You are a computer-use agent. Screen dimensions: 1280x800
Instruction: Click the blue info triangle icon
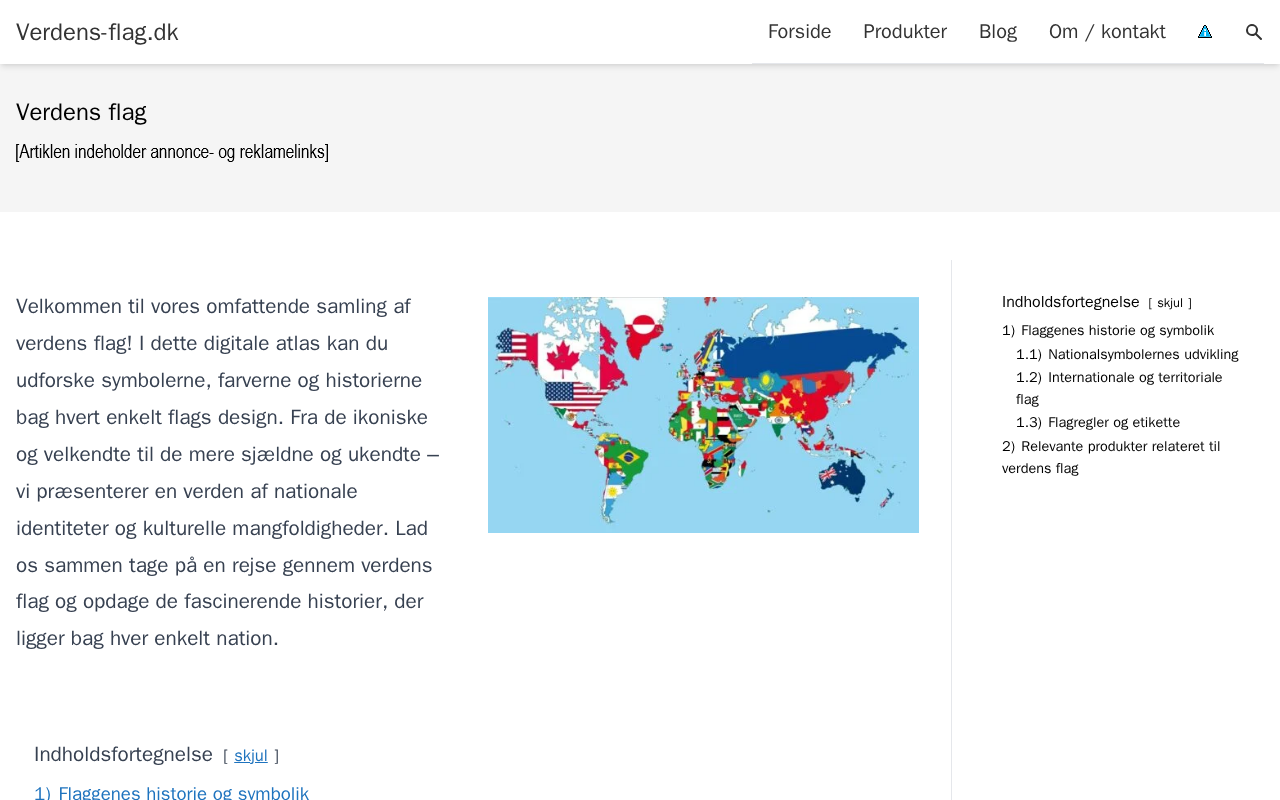coord(1205,32)
